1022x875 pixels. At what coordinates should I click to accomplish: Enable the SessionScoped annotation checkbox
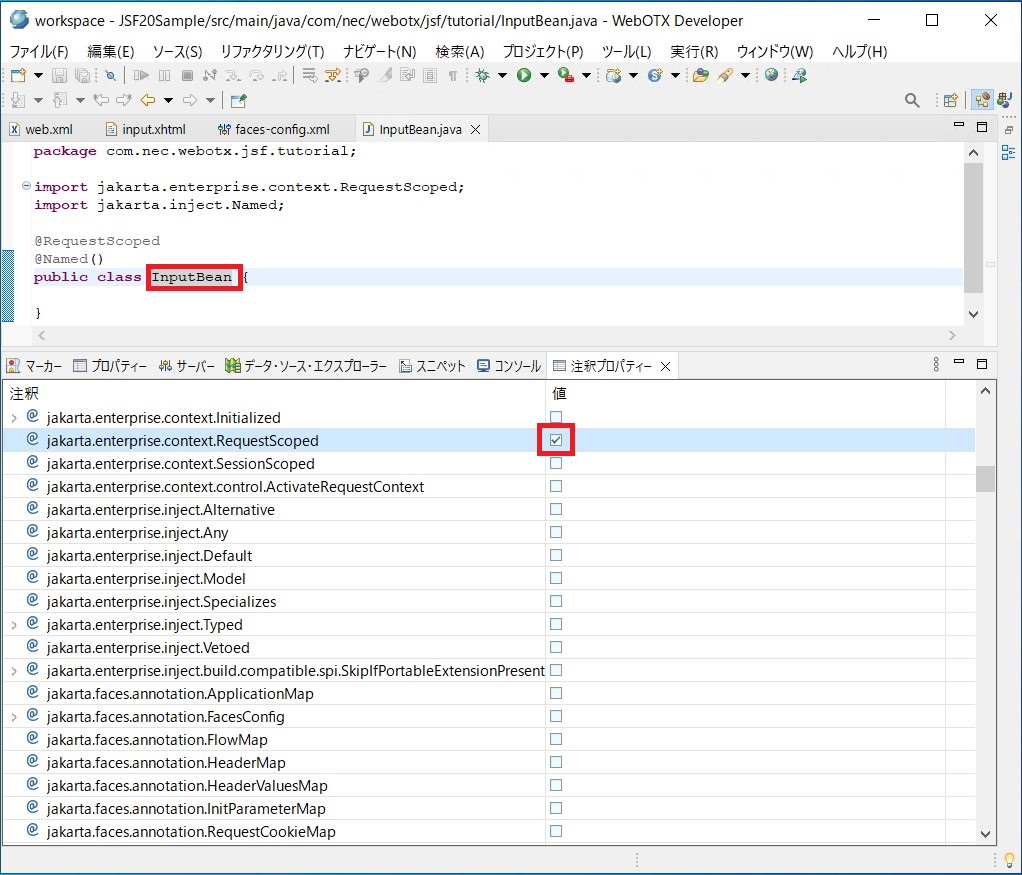(x=556, y=463)
